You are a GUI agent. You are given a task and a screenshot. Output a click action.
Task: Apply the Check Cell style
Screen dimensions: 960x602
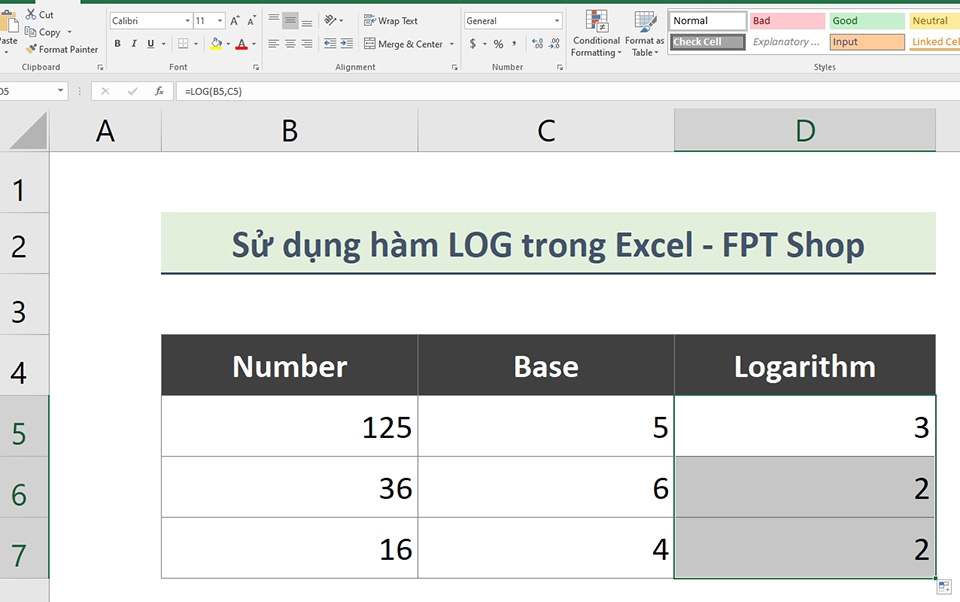(x=708, y=42)
